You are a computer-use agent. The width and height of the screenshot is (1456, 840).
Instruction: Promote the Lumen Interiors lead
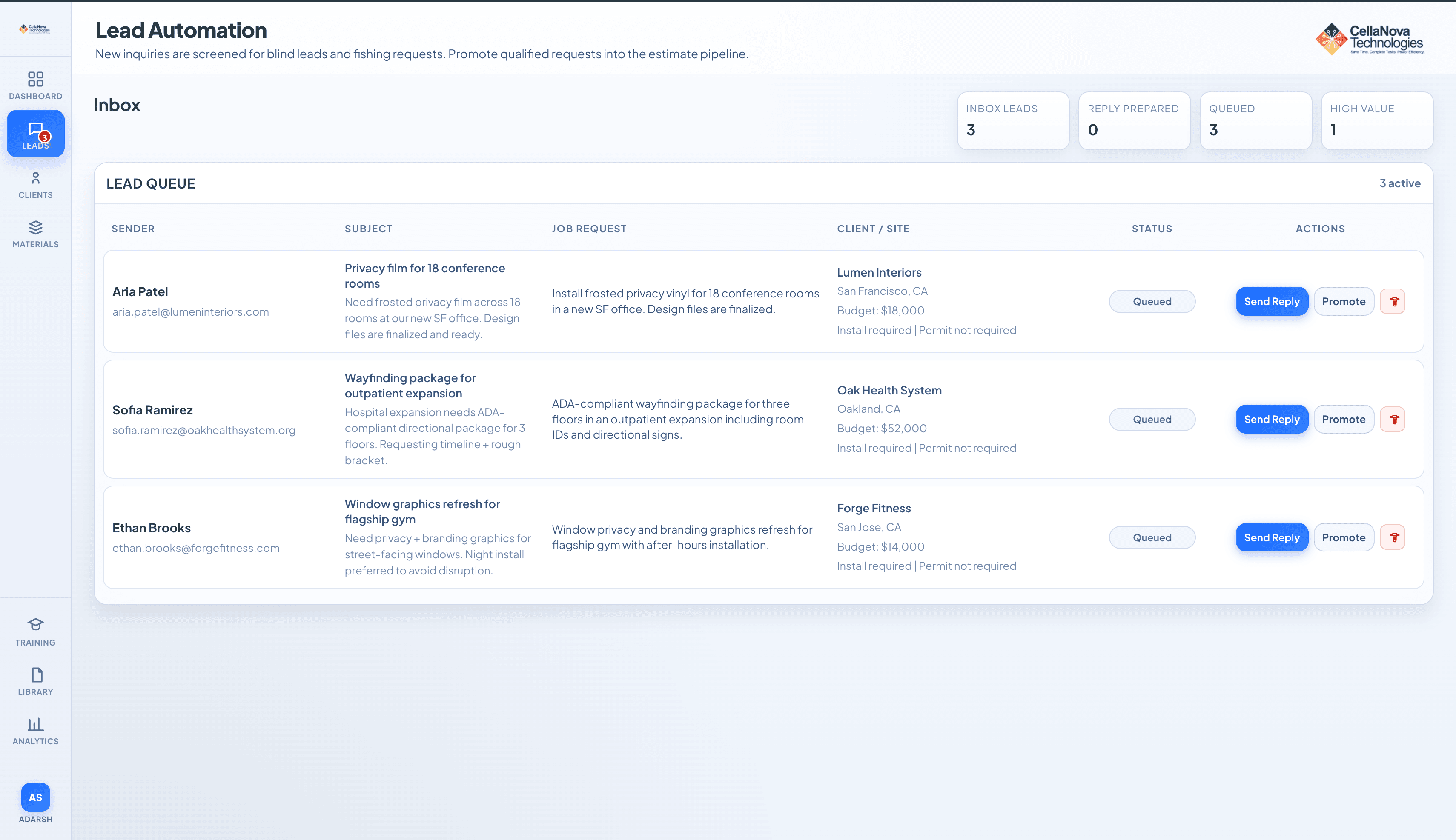point(1344,301)
